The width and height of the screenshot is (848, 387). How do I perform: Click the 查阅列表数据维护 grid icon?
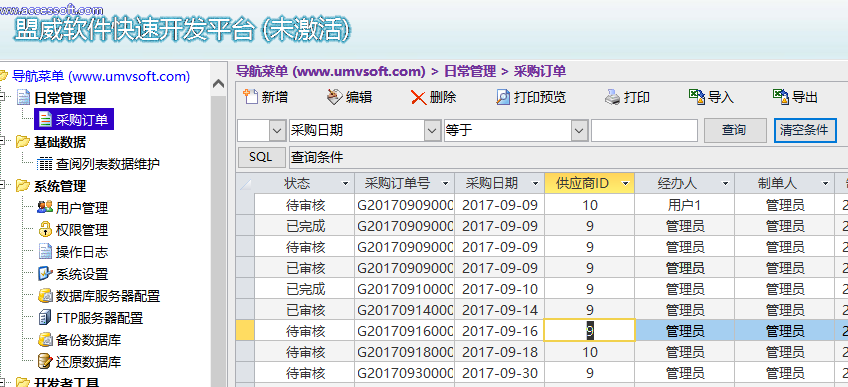tap(45, 164)
